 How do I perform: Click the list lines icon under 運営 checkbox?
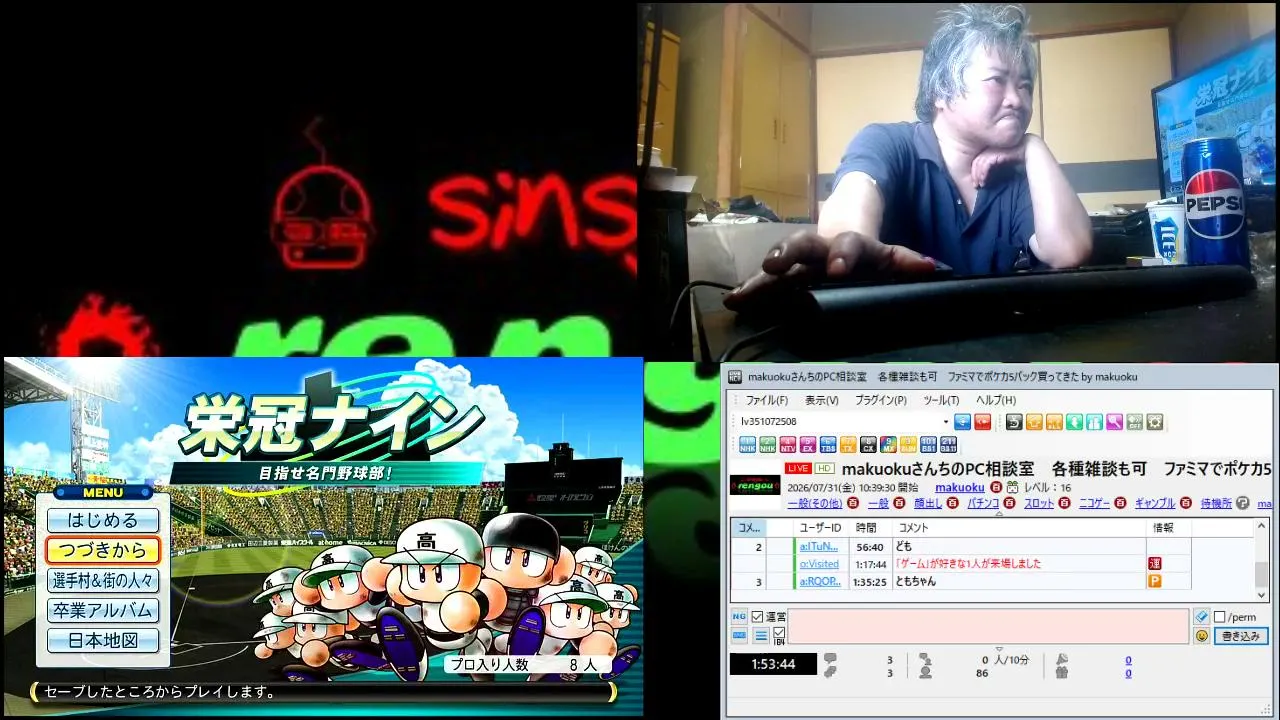761,636
